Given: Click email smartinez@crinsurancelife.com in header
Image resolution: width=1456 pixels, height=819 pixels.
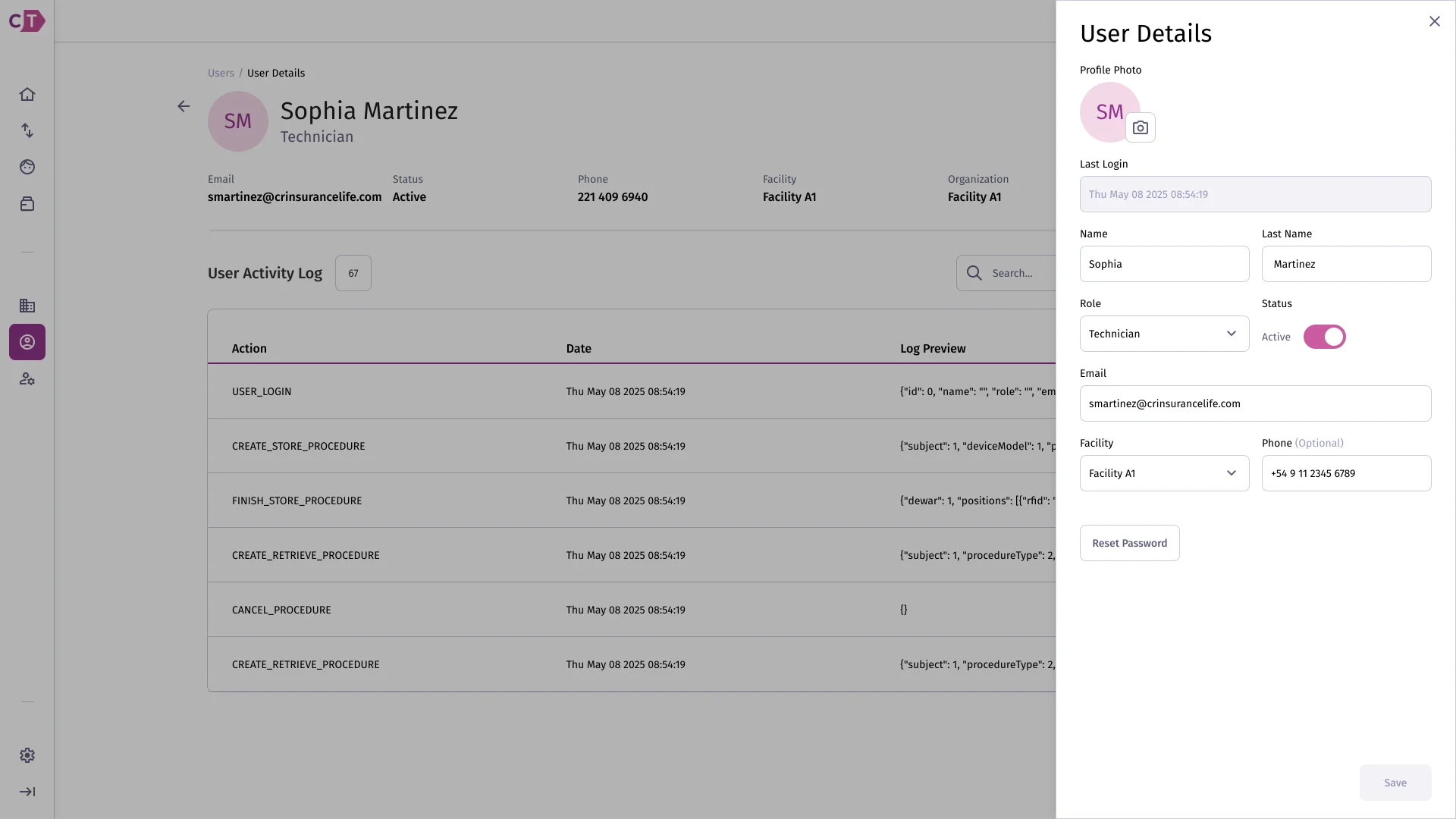Looking at the screenshot, I should [295, 197].
